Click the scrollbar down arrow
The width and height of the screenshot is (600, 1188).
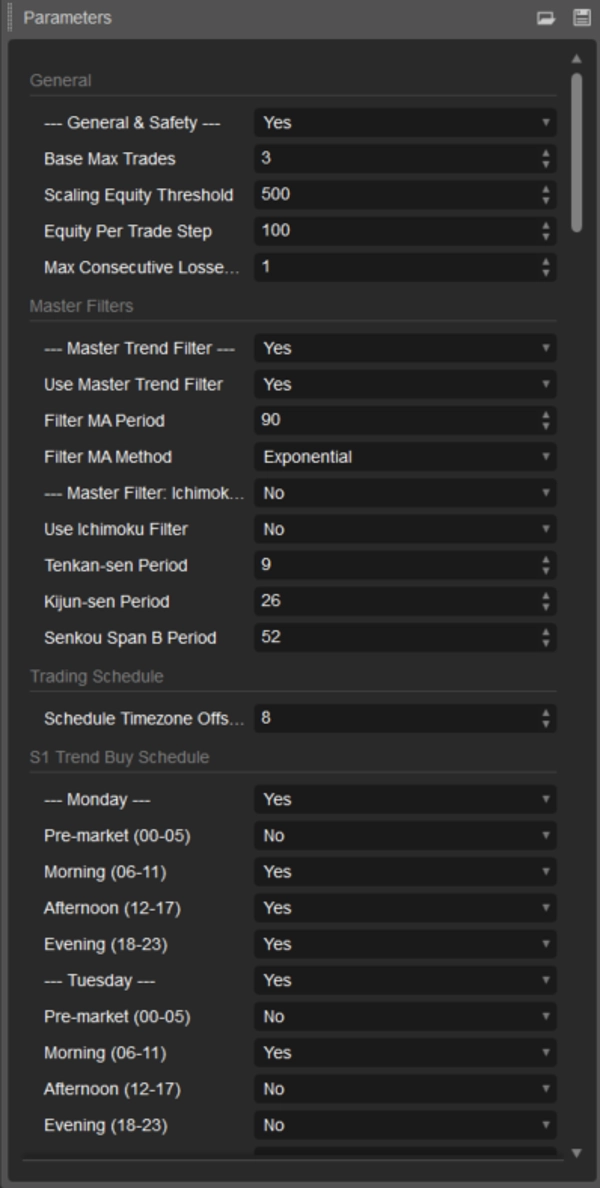click(578, 1154)
